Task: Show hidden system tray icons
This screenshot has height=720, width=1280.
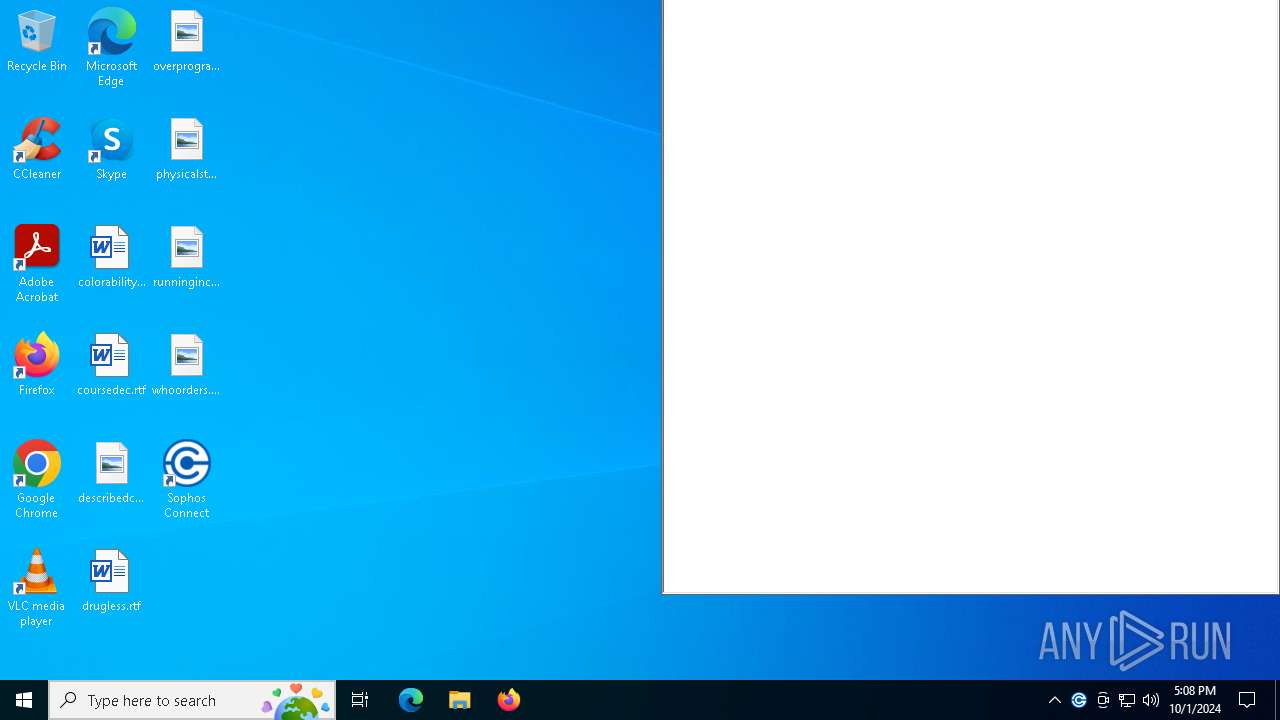Action: (x=1055, y=700)
